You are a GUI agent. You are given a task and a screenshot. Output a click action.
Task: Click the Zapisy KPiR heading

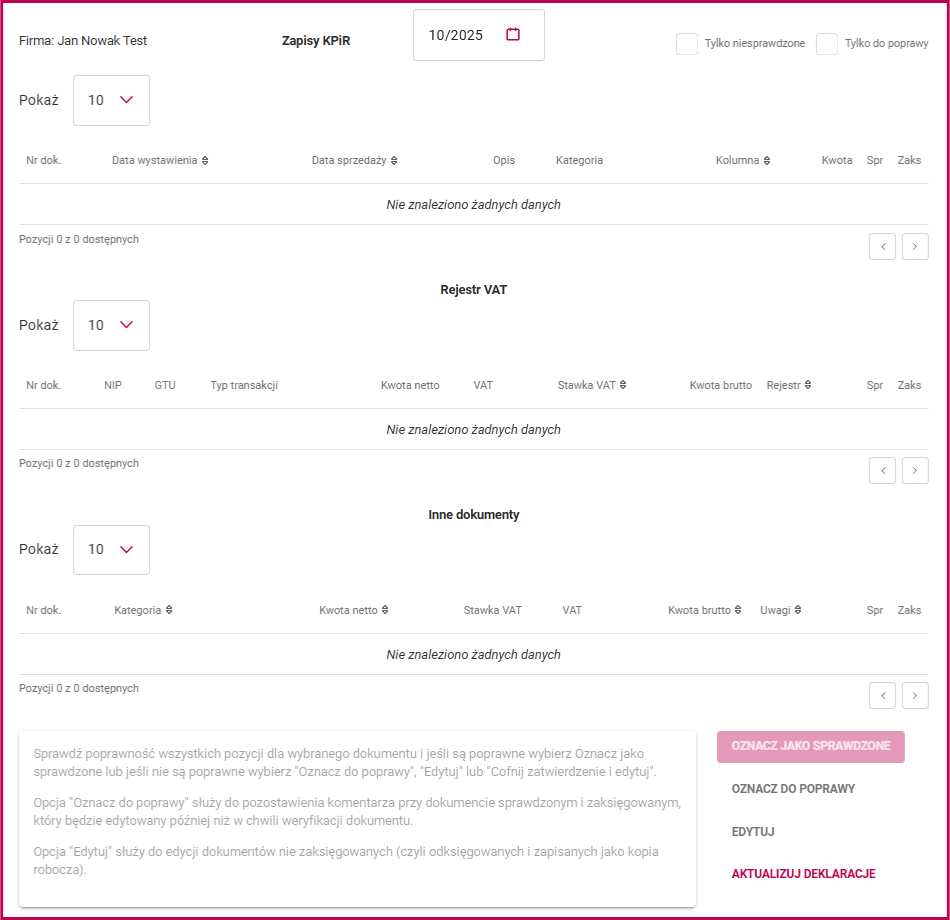coord(316,41)
